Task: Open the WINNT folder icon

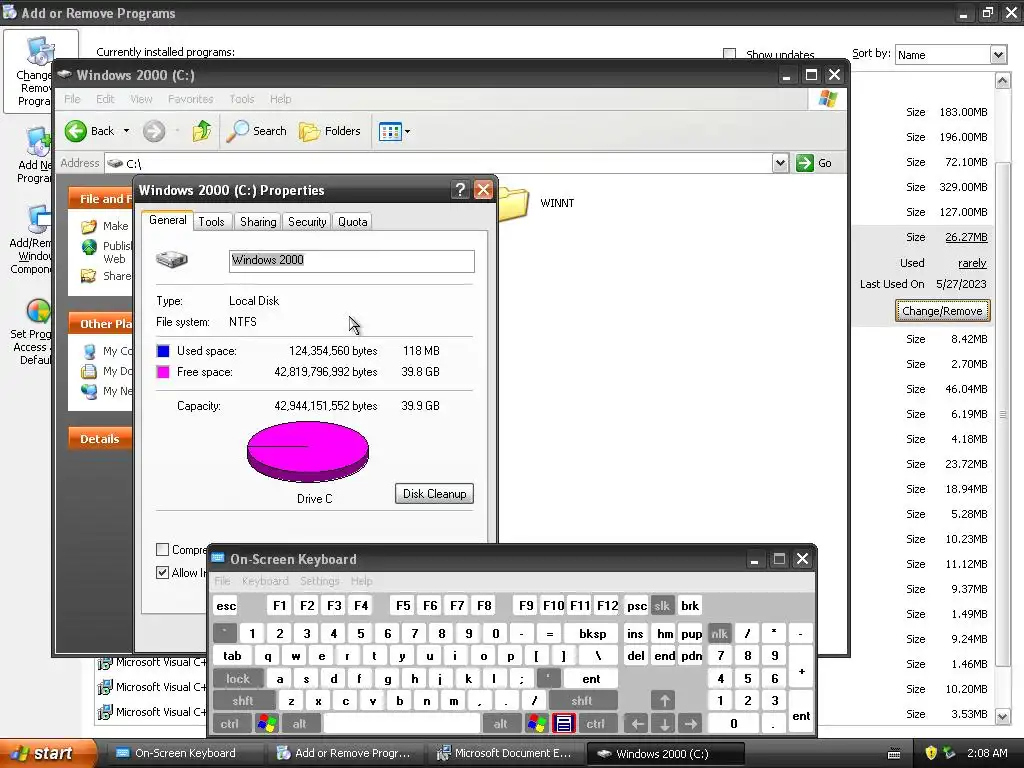Action: coord(513,203)
